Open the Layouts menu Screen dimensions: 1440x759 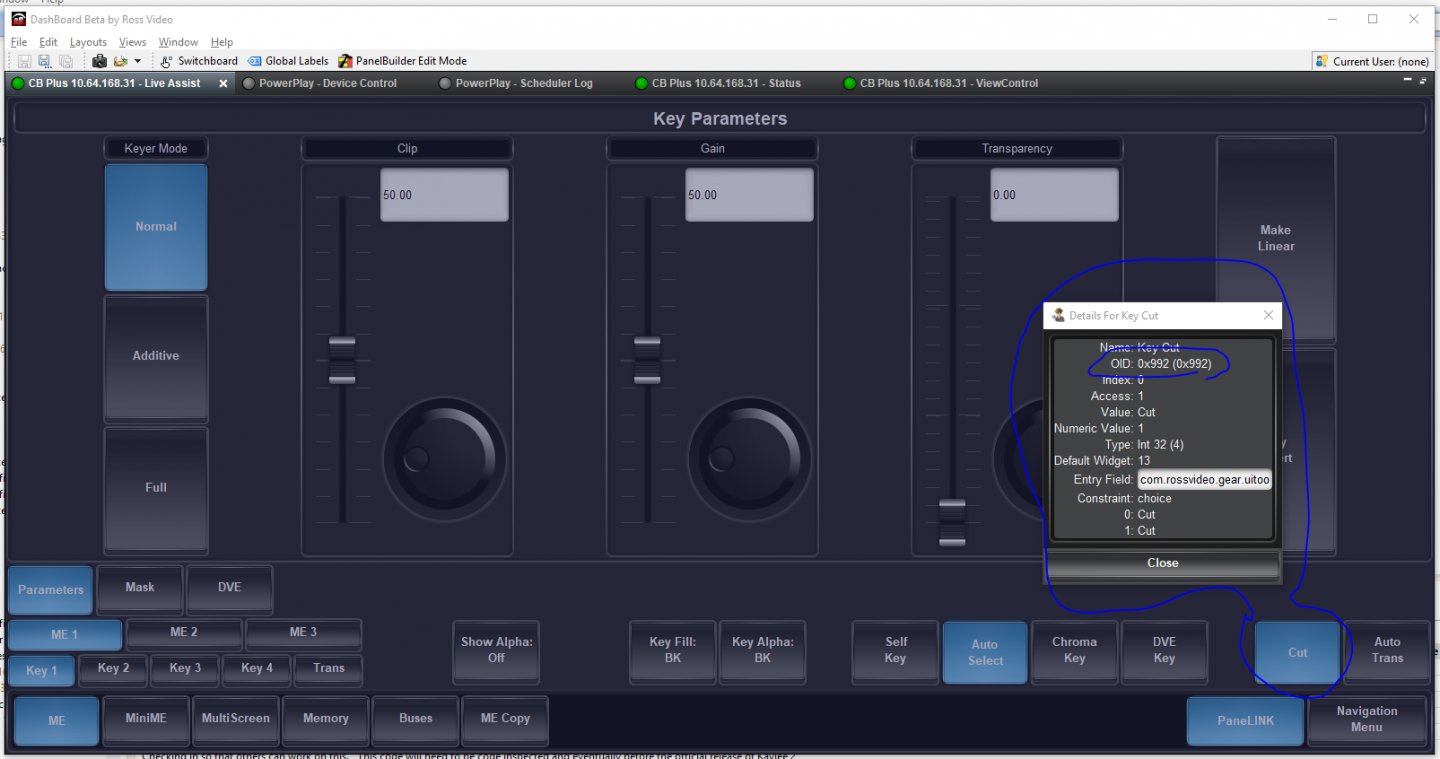click(x=88, y=42)
